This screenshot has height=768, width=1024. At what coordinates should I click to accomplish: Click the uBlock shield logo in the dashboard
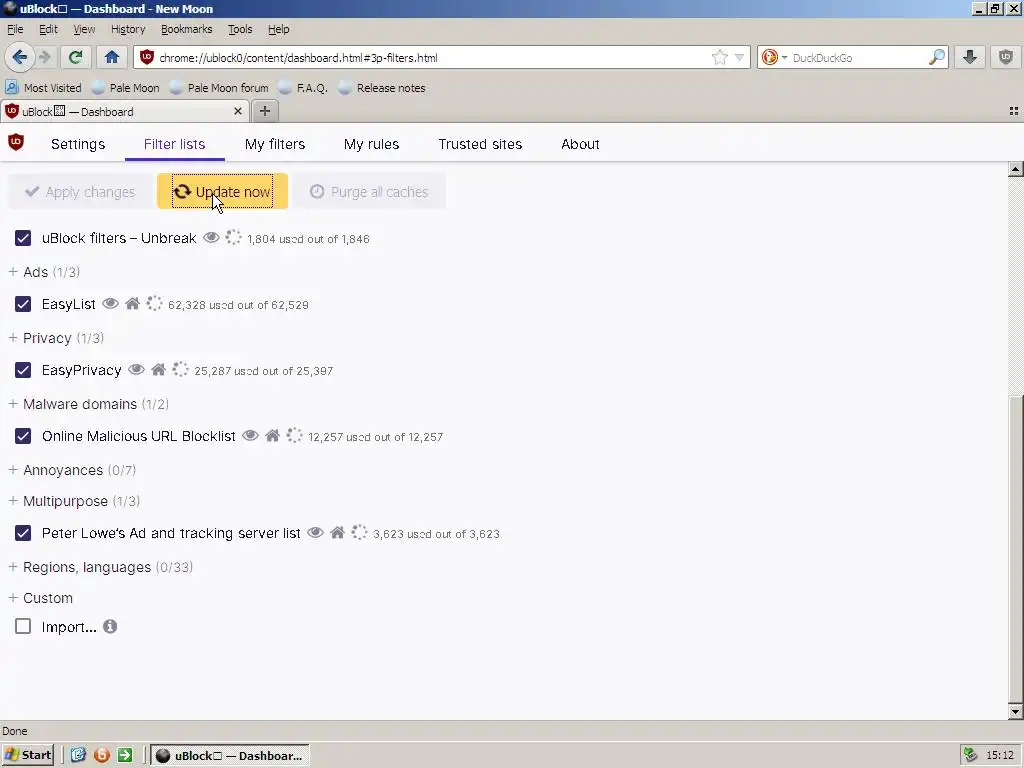coord(16,142)
